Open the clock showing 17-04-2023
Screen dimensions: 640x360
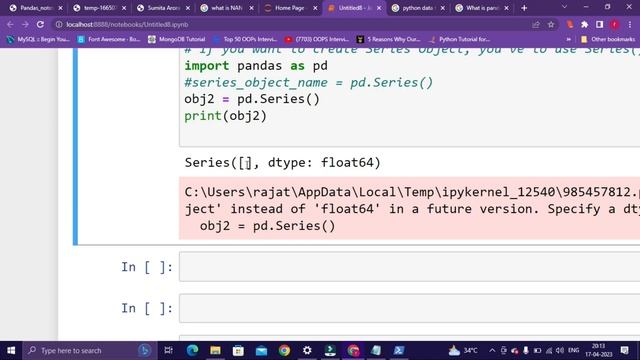pos(599,350)
